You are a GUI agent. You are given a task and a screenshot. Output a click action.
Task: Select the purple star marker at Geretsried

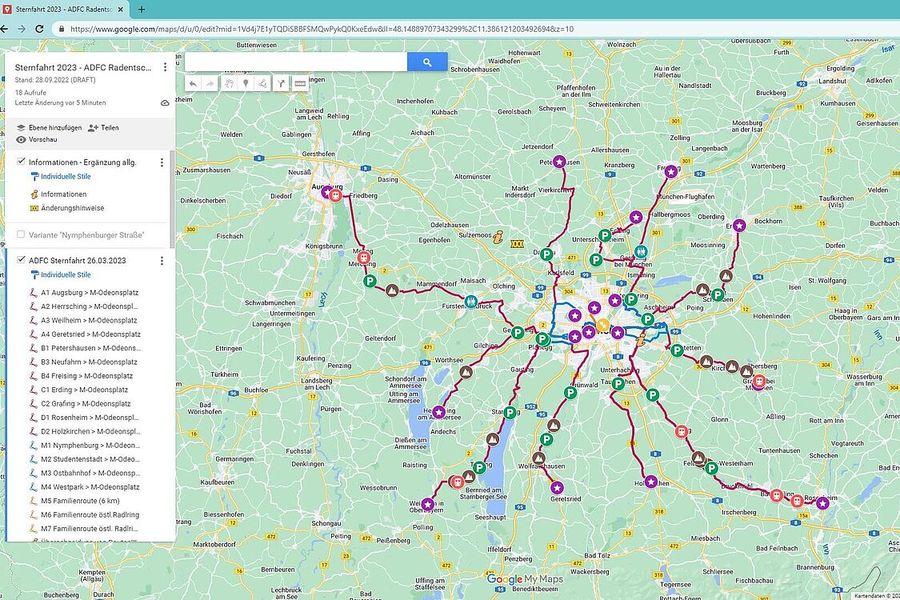click(x=557, y=488)
